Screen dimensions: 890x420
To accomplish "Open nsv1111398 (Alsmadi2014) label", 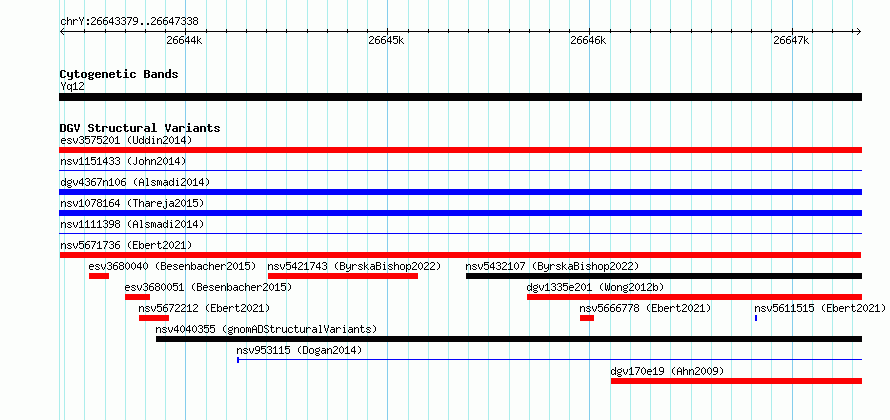I will pos(132,224).
